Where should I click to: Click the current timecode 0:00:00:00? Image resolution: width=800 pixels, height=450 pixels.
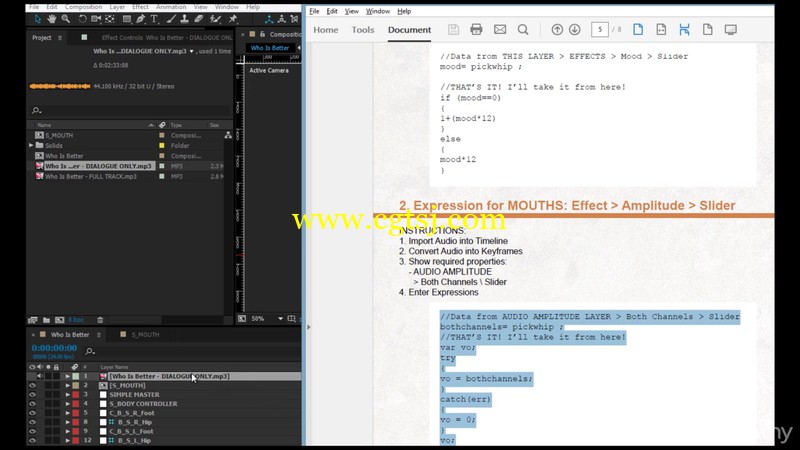click(54, 348)
